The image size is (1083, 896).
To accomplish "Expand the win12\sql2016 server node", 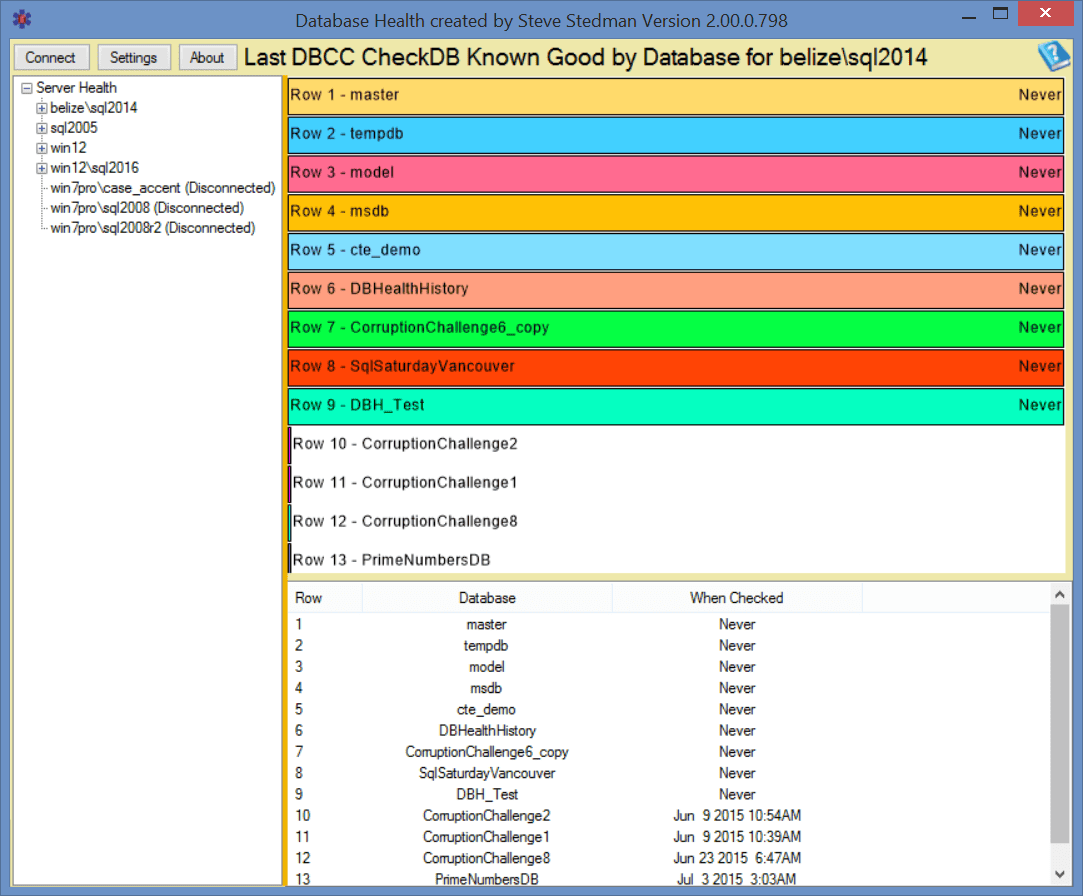I will point(42,168).
